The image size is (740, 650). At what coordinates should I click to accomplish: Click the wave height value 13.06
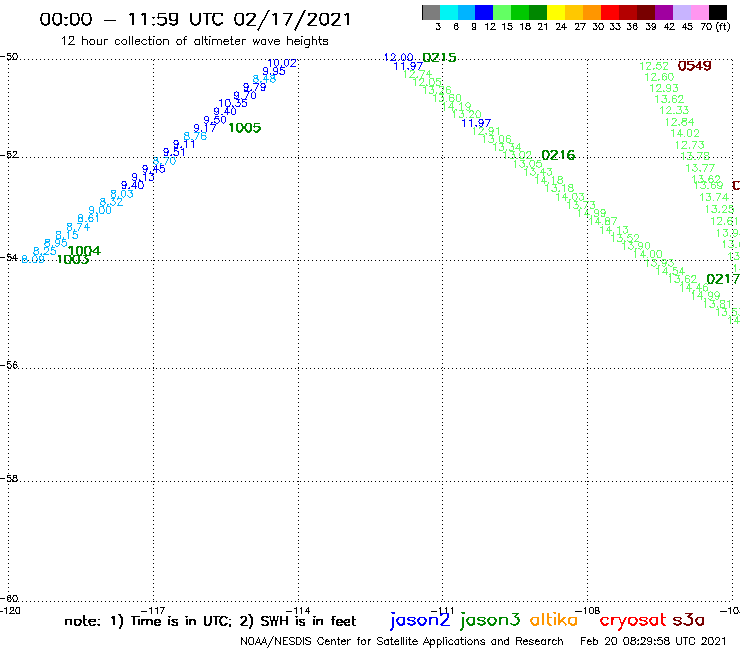coord(497,139)
